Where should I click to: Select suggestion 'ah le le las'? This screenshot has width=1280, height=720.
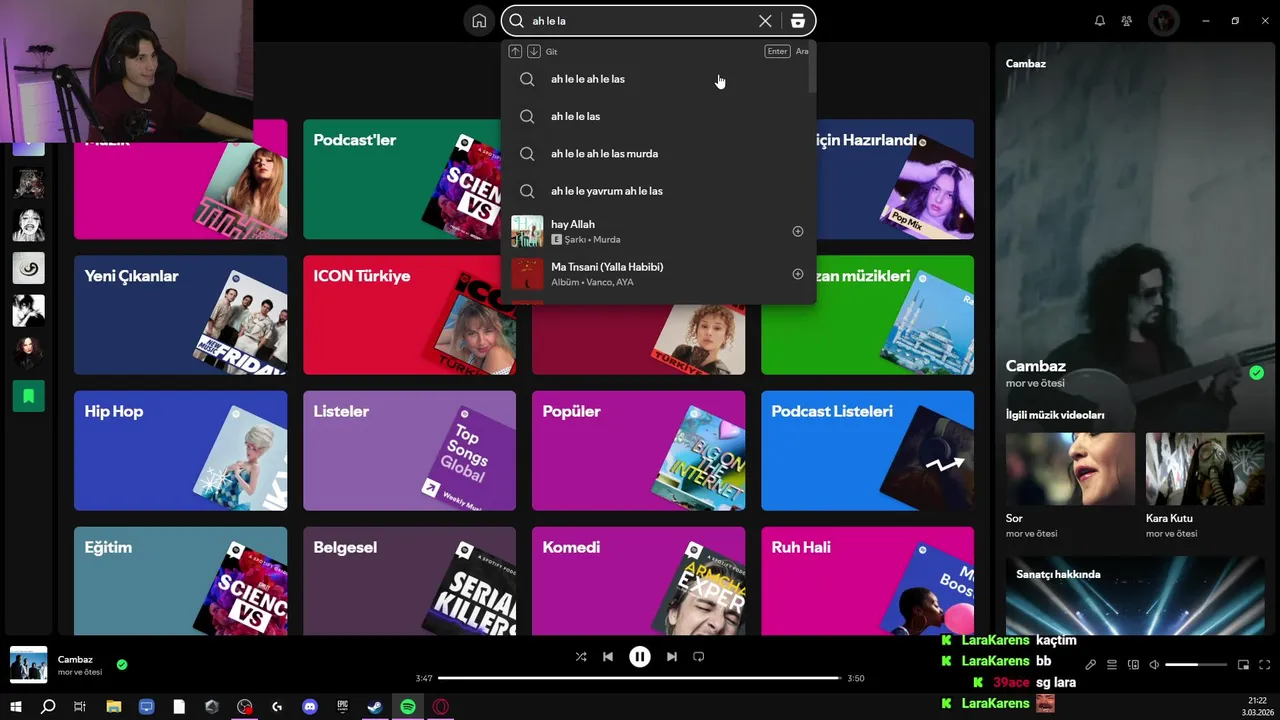[658, 116]
